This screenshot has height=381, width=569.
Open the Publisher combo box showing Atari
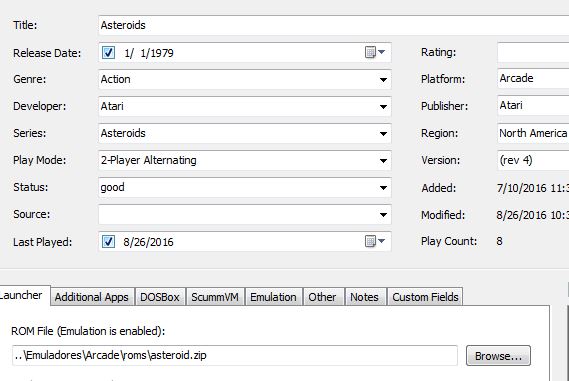pyautogui.click(x=533, y=106)
